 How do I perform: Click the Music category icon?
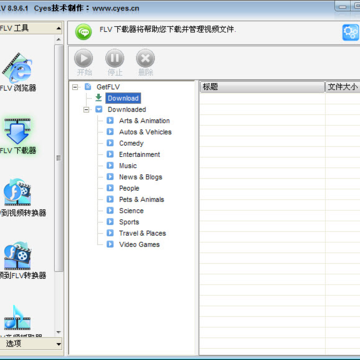click(x=110, y=166)
